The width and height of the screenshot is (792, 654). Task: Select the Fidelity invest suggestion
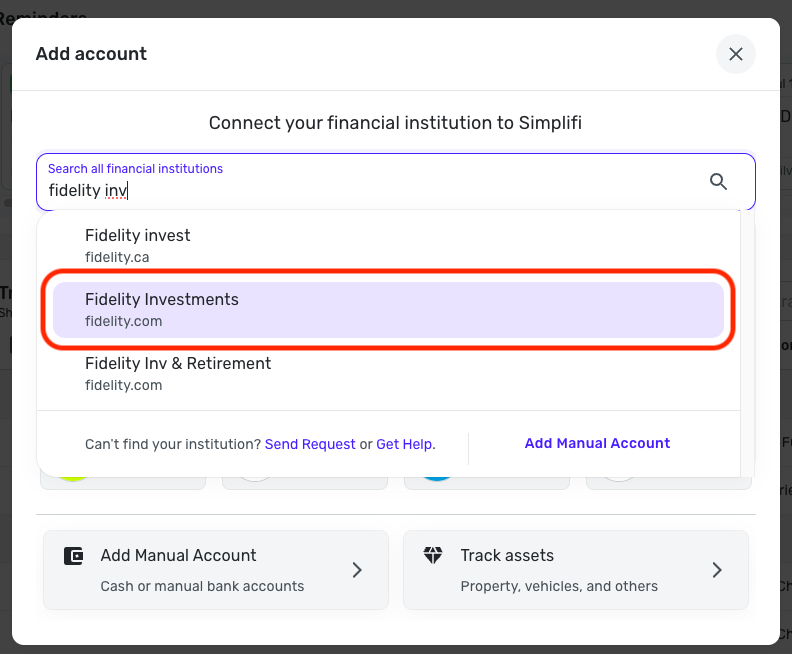pos(138,236)
